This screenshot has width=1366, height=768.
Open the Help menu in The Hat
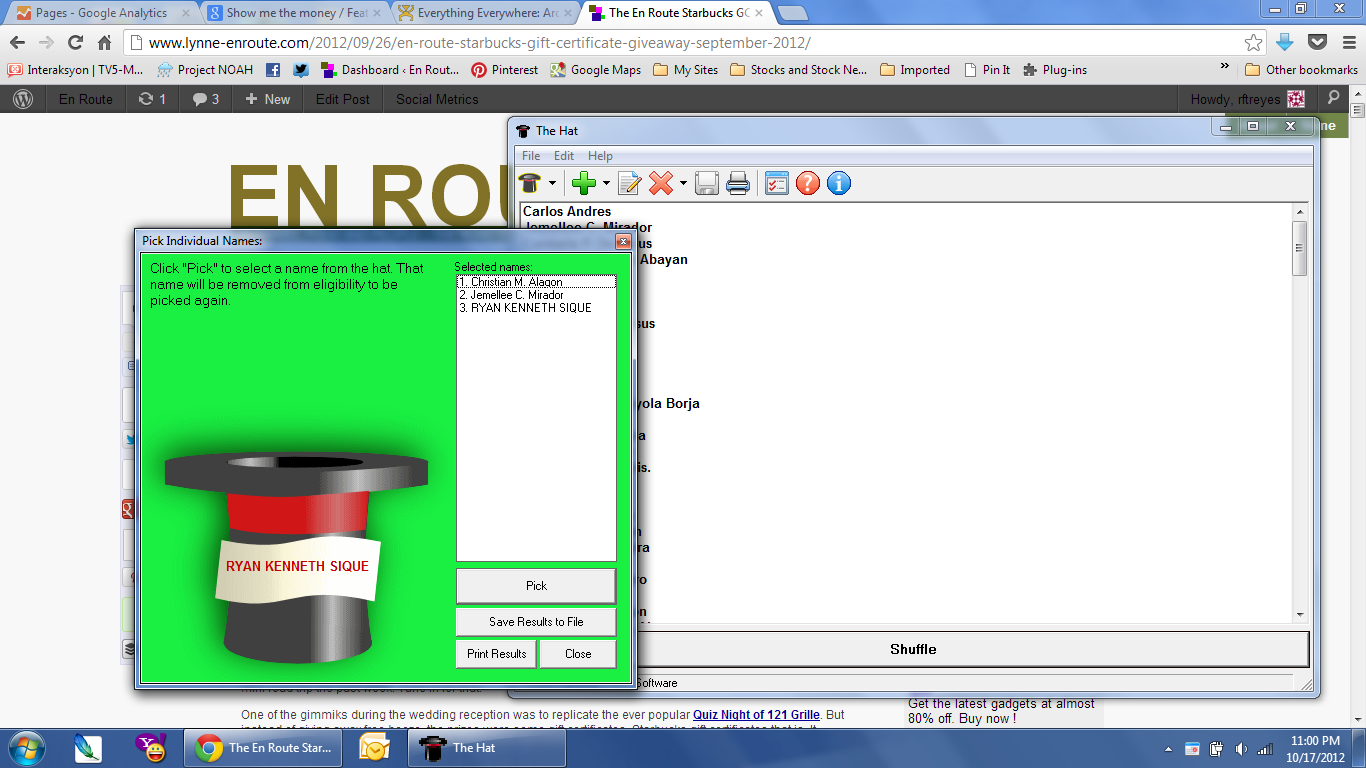pos(600,156)
